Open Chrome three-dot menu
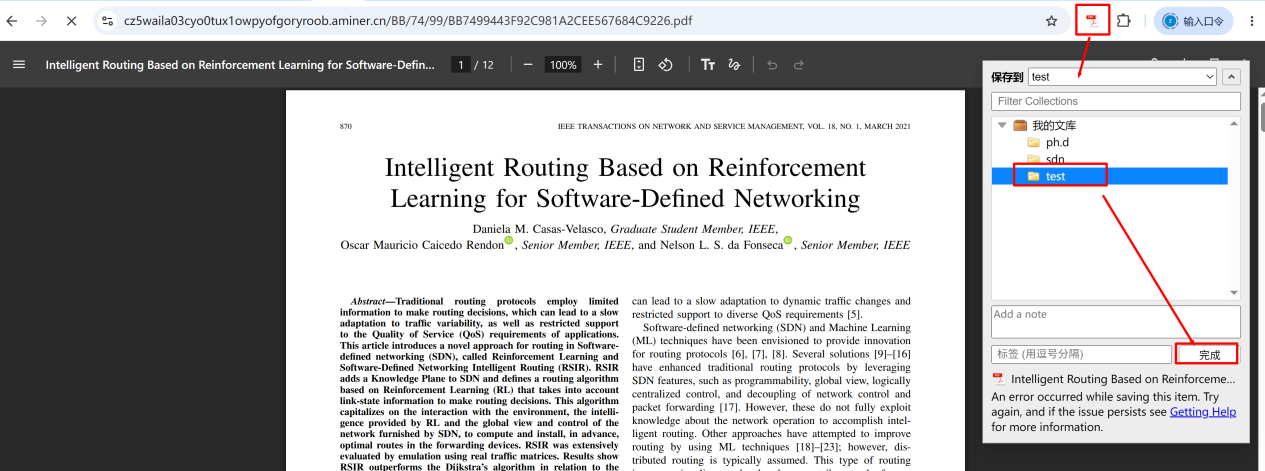This screenshot has height=471, width=1265. click(x=1251, y=21)
